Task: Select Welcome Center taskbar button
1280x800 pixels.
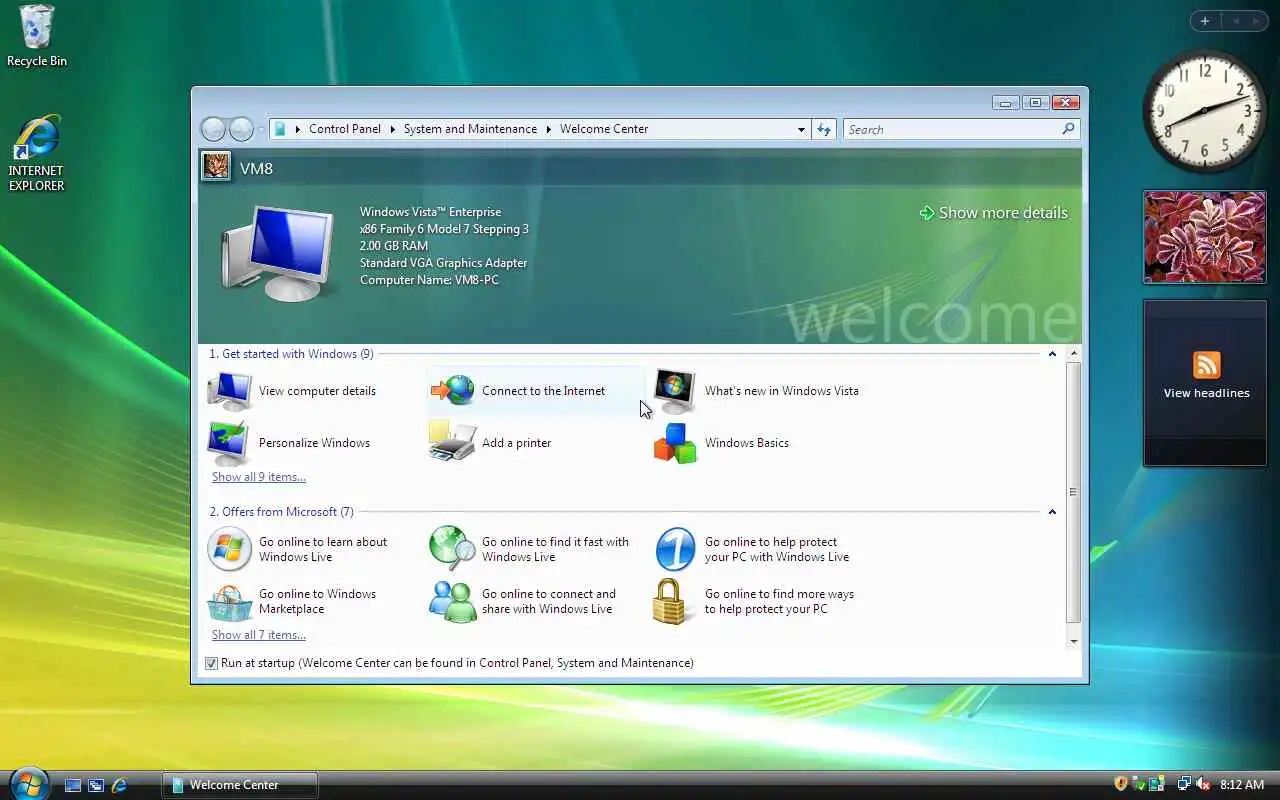Action: click(x=240, y=785)
